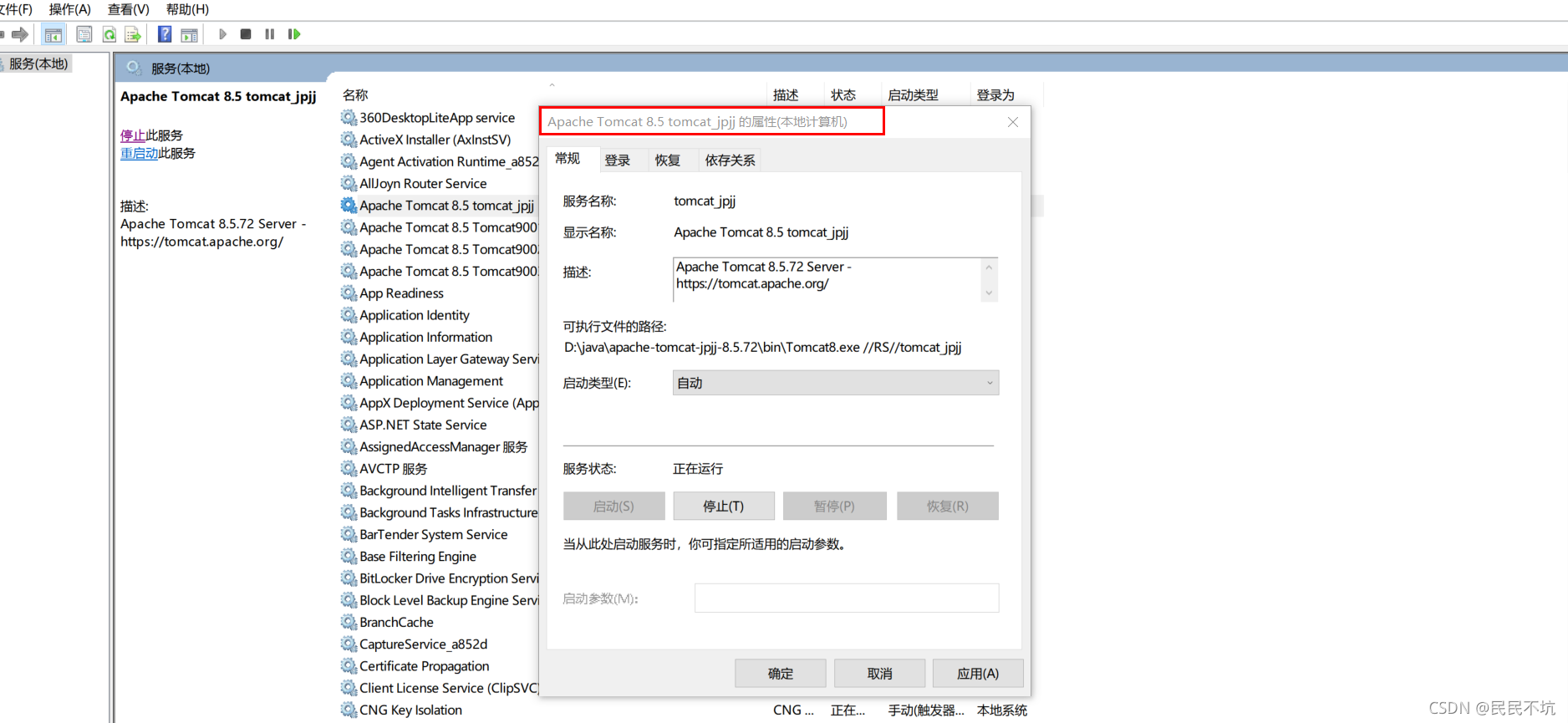Click the executable path text D:\java\apache-tomcat-jpjj
1568x723 pixels.
coord(762,348)
